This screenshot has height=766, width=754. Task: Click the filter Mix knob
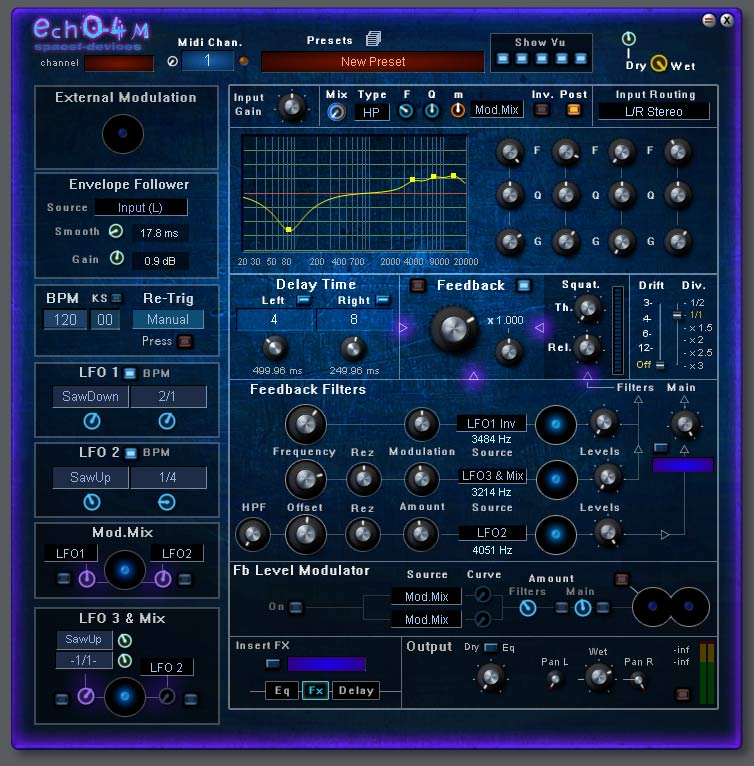coord(336,112)
